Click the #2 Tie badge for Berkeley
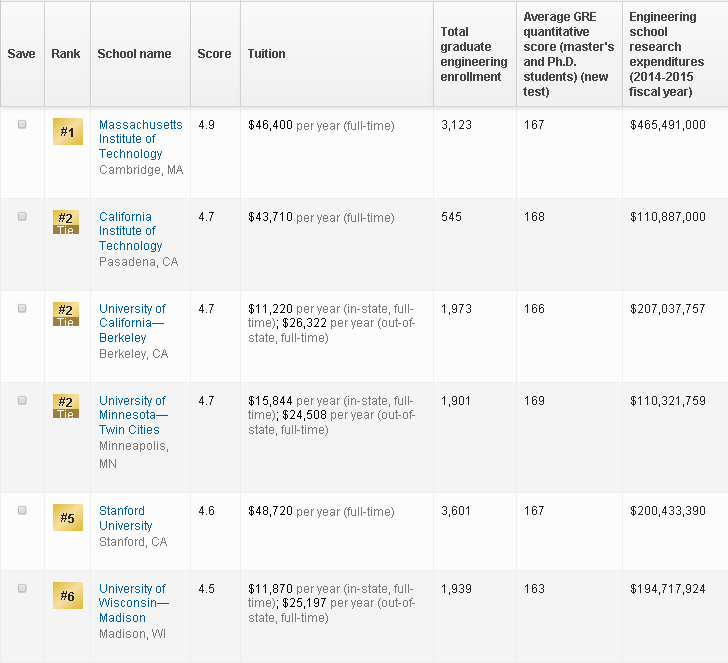Image resolution: width=728 pixels, height=663 pixels. [x=66, y=314]
